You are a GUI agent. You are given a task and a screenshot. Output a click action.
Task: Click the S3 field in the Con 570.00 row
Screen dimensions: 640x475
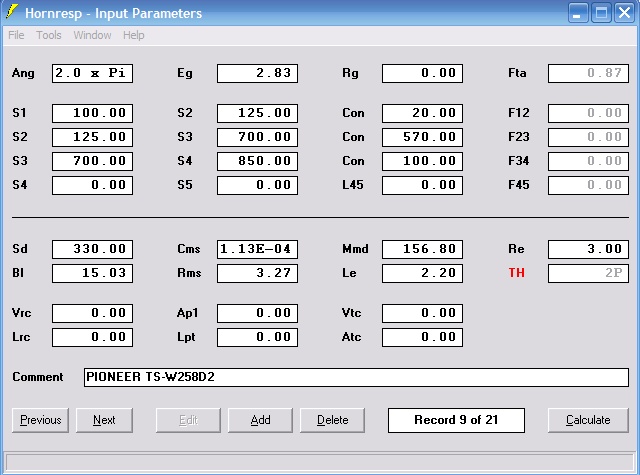click(x=258, y=137)
